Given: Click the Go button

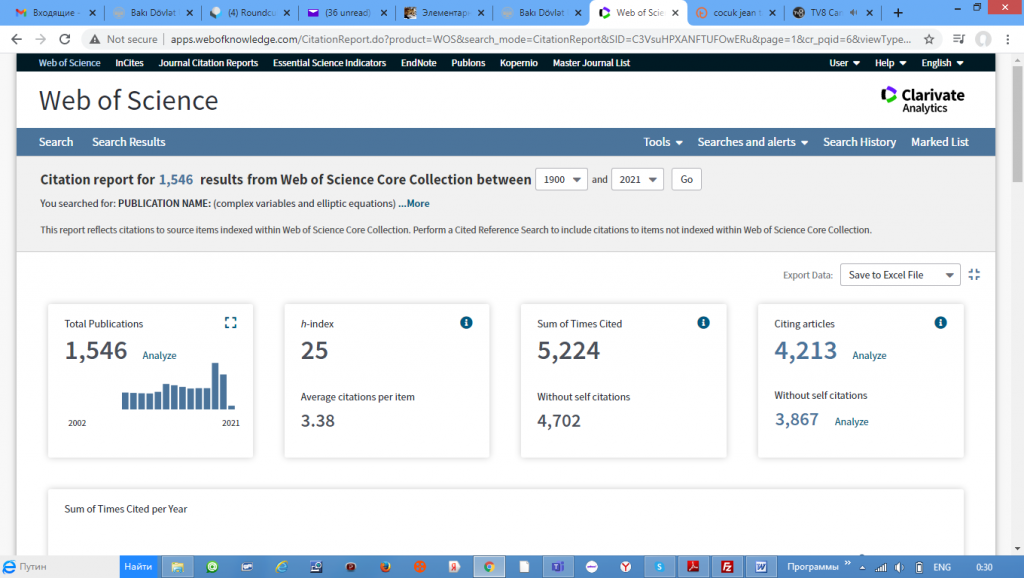Looking at the screenshot, I should [x=686, y=180].
